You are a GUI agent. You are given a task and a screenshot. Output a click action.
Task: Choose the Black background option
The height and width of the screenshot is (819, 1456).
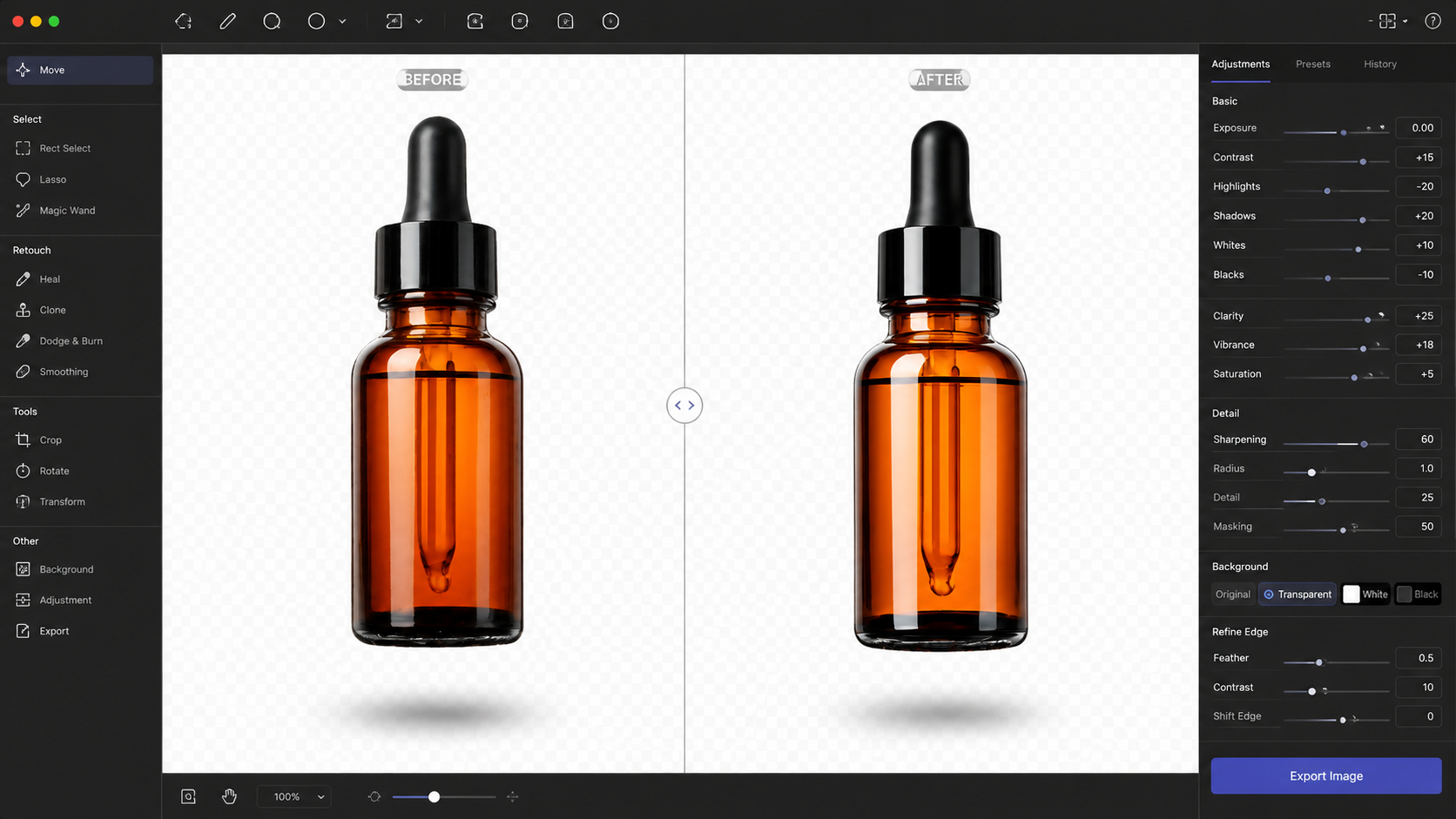(1418, 594)
